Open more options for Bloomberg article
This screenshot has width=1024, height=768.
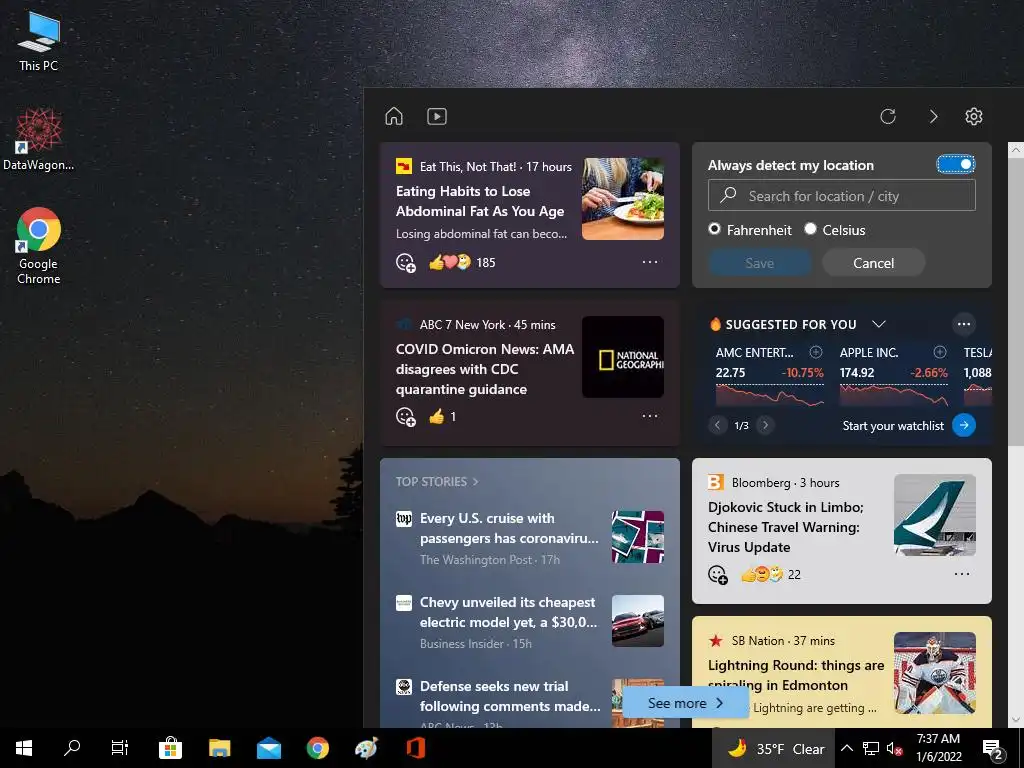pyautogui.click(x=962, y=574)
